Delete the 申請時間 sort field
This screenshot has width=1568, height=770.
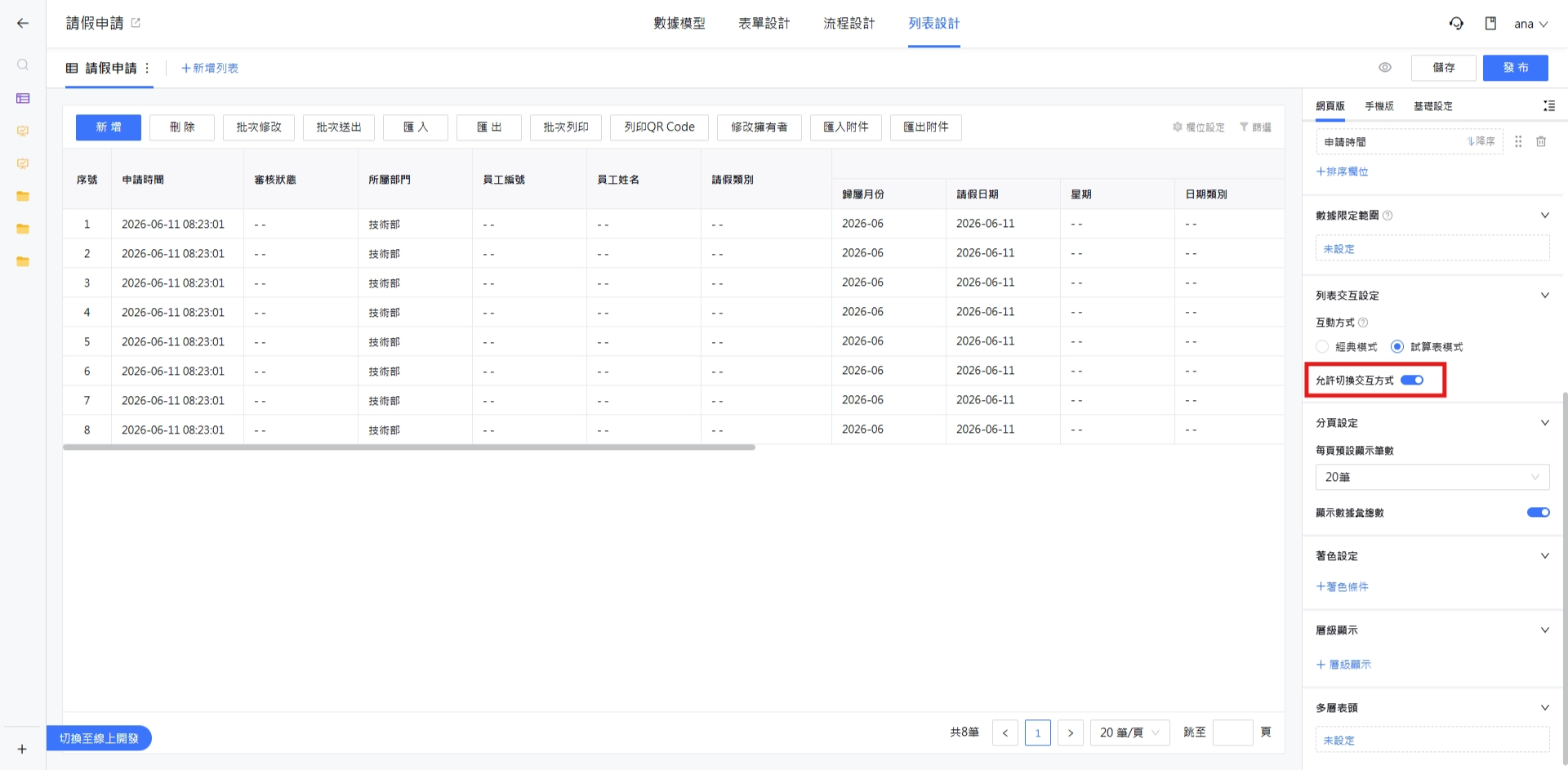tap(1541, 141)
